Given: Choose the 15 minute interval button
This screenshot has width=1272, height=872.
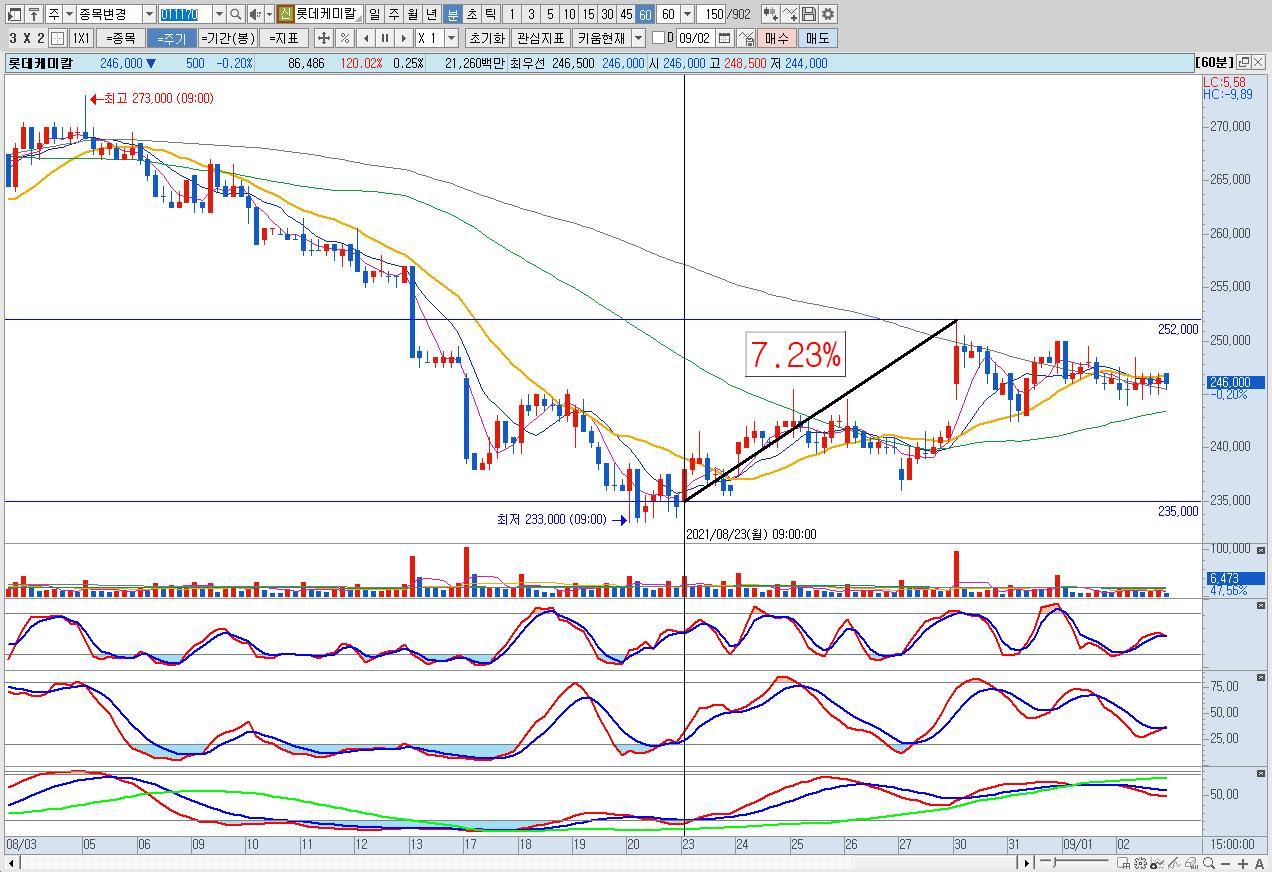Looking at the screenshot, I should 588,14.
